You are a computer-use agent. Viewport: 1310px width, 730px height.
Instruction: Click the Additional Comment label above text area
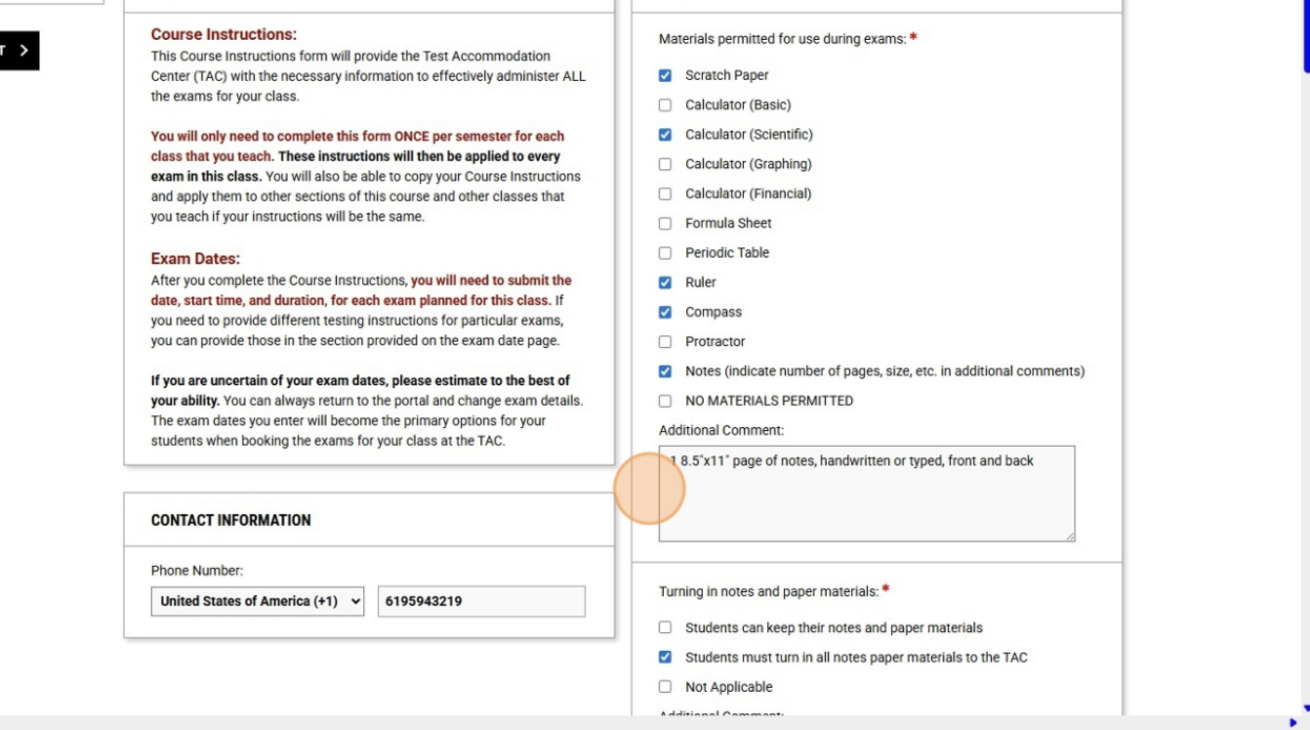pyautogui.click(x=721, y=430)
